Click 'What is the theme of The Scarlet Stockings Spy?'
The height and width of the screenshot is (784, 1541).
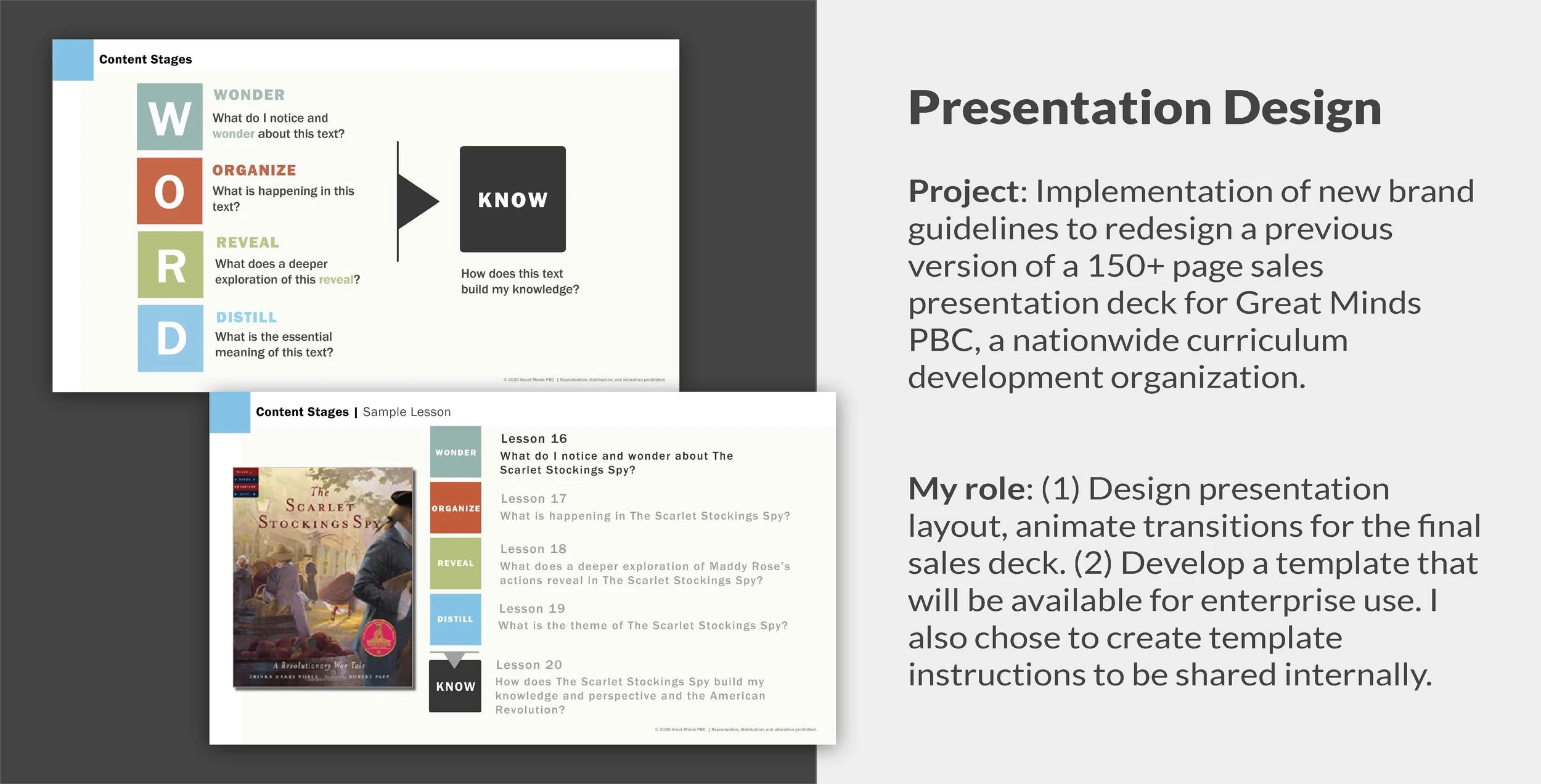coord(644,625)
